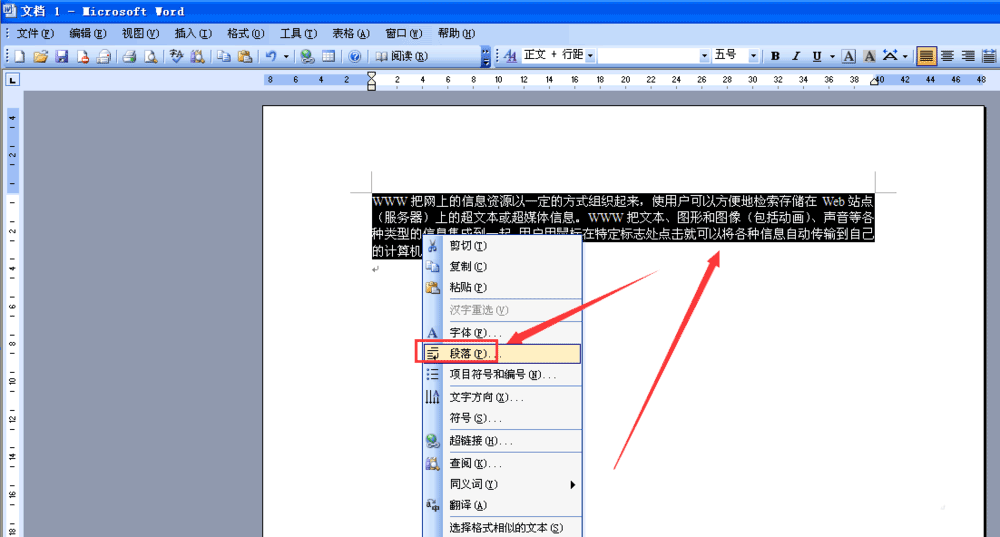Choose 查阅(K)... in context menu
This screenshot has width=1000, height=537.
[x=503, y=464]
